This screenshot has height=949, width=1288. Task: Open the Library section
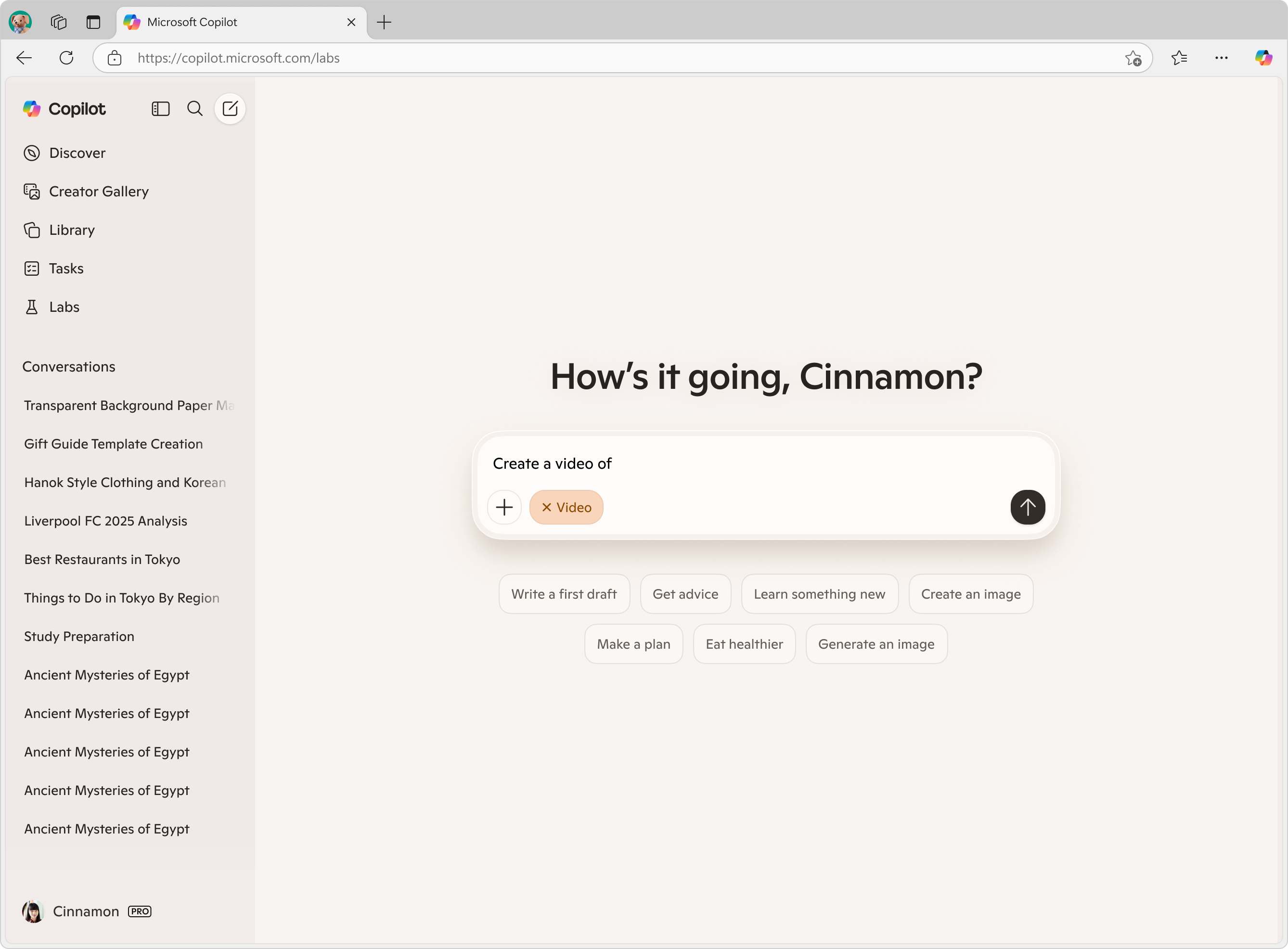pyautogui.click(x=72, y=230)
